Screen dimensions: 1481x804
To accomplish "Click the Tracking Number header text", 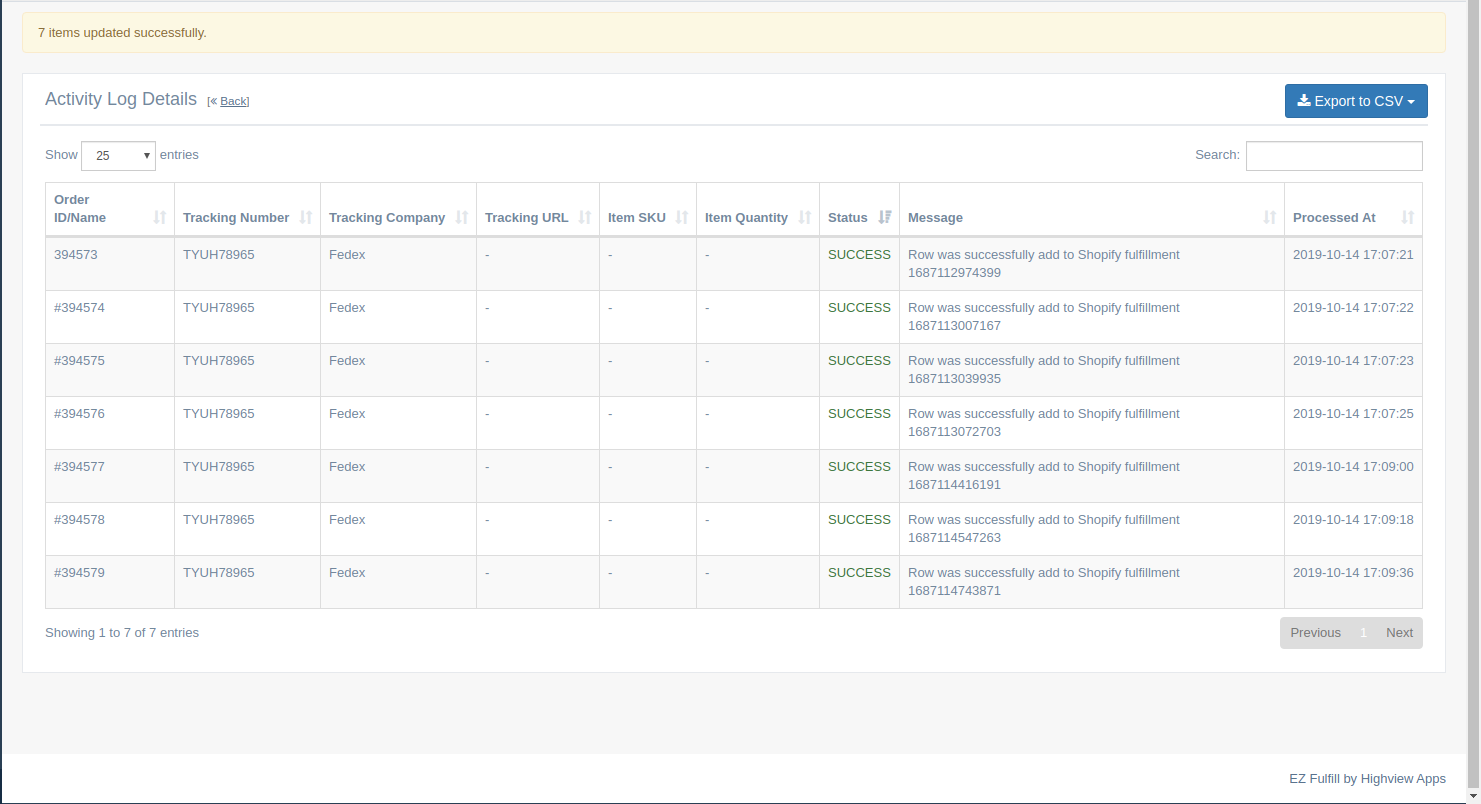I will pyautogui.click(x=236, y=218).
